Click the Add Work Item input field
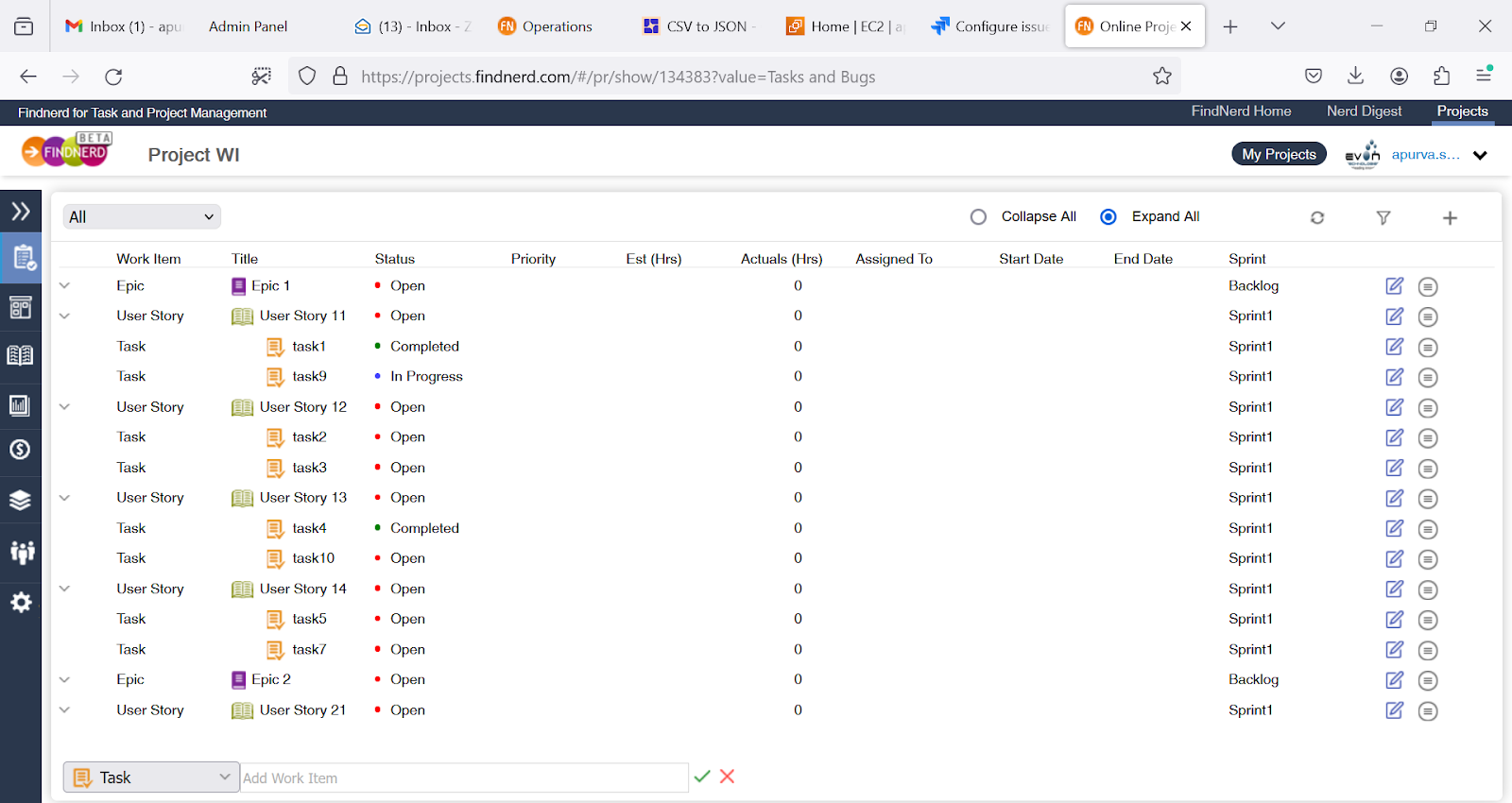Image resolution: width=1512 pixels, height=803 pixels. pos(464,777)
